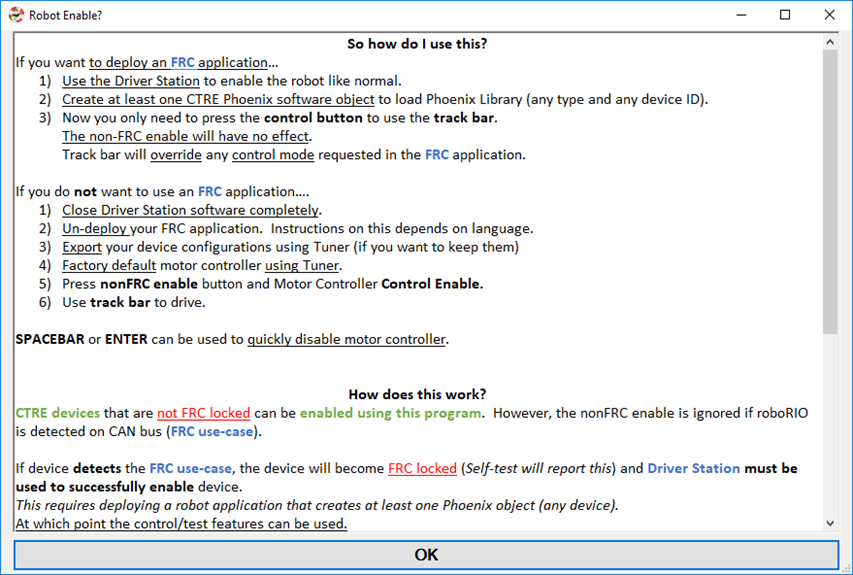Click the scrollbar up arrow
The image size is (853, 575).
tap(830, 42)
